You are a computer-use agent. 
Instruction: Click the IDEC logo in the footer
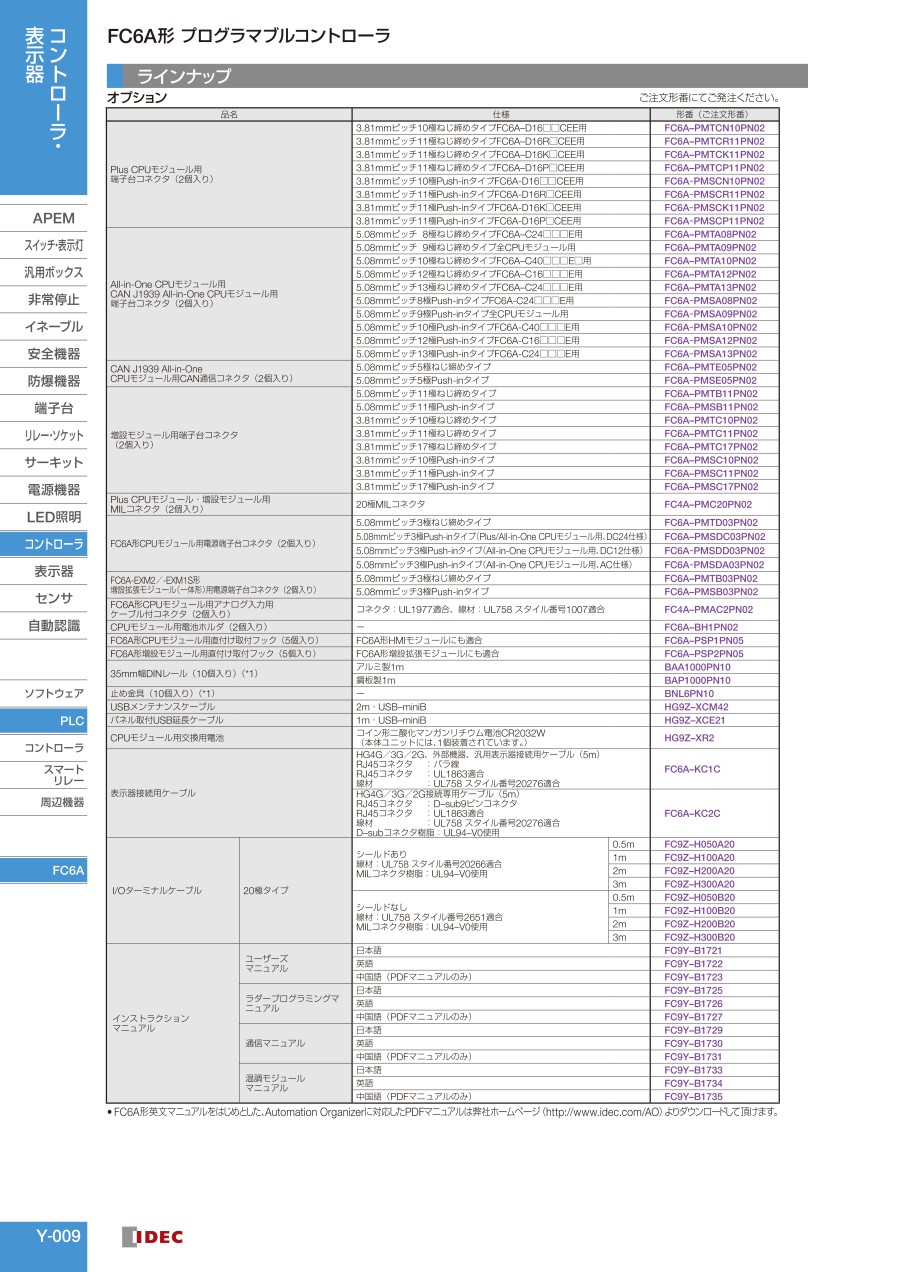click(x=153, y=1237)
